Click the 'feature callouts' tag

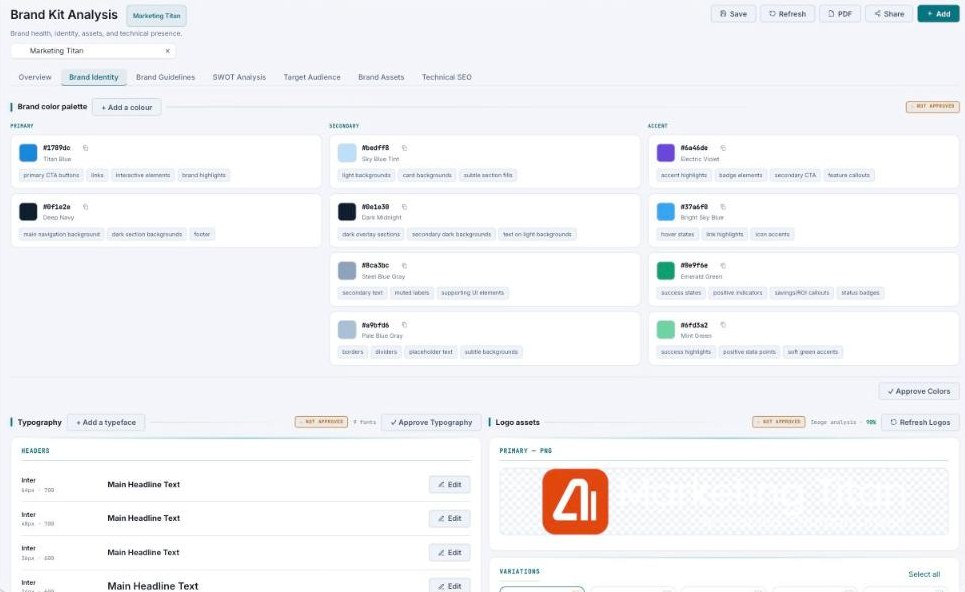tap(849, 175)
